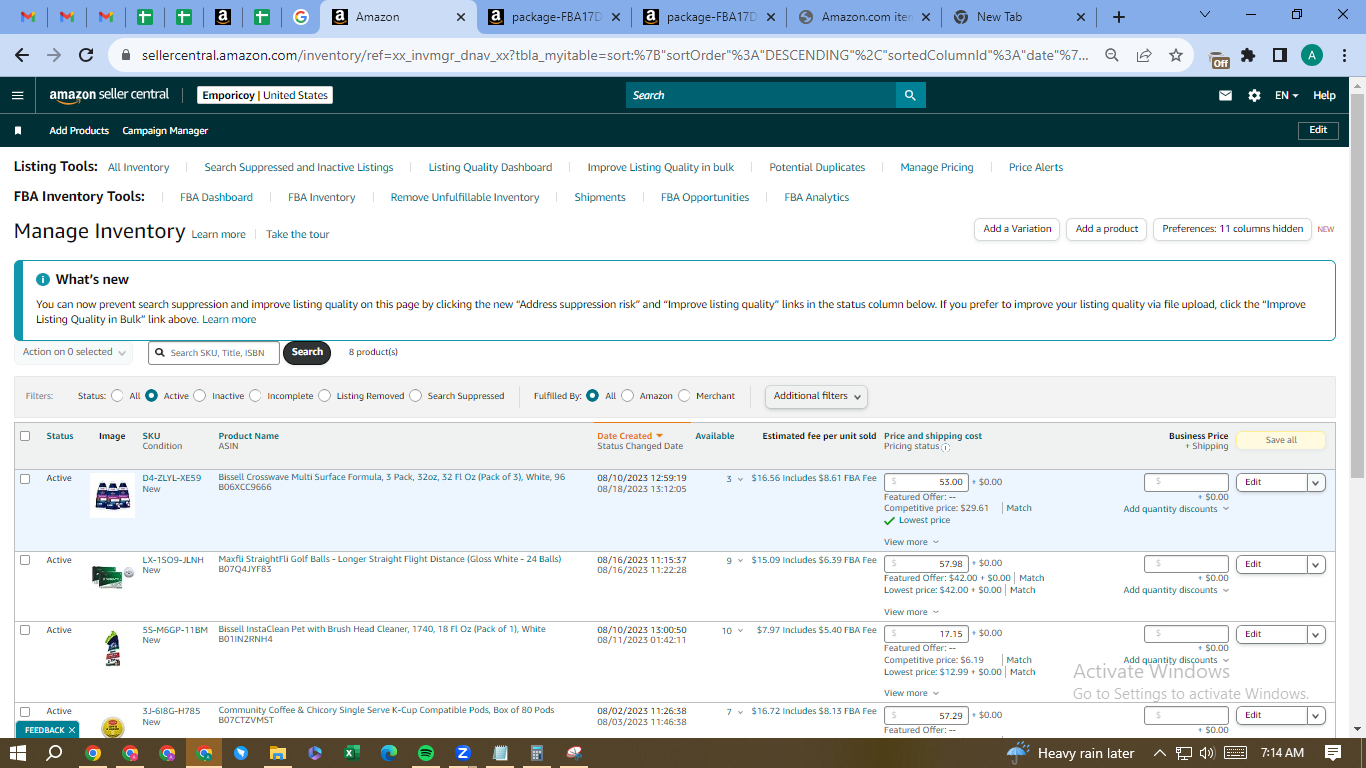Screen dimensions: 1366x768
Task: Expand the Additional filters dropdown
Action: (816, 396)
